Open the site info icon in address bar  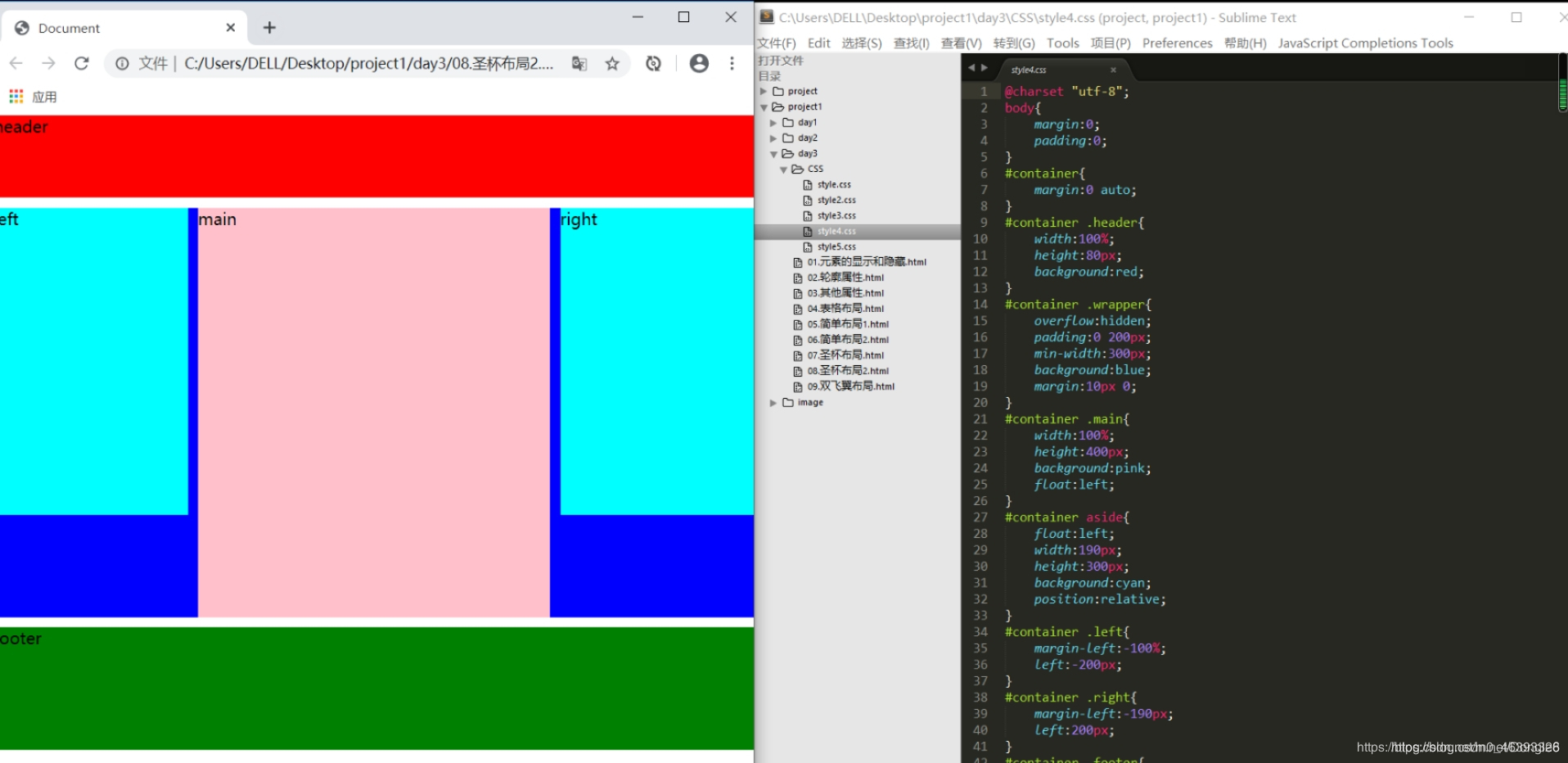[x=122, y=63]
